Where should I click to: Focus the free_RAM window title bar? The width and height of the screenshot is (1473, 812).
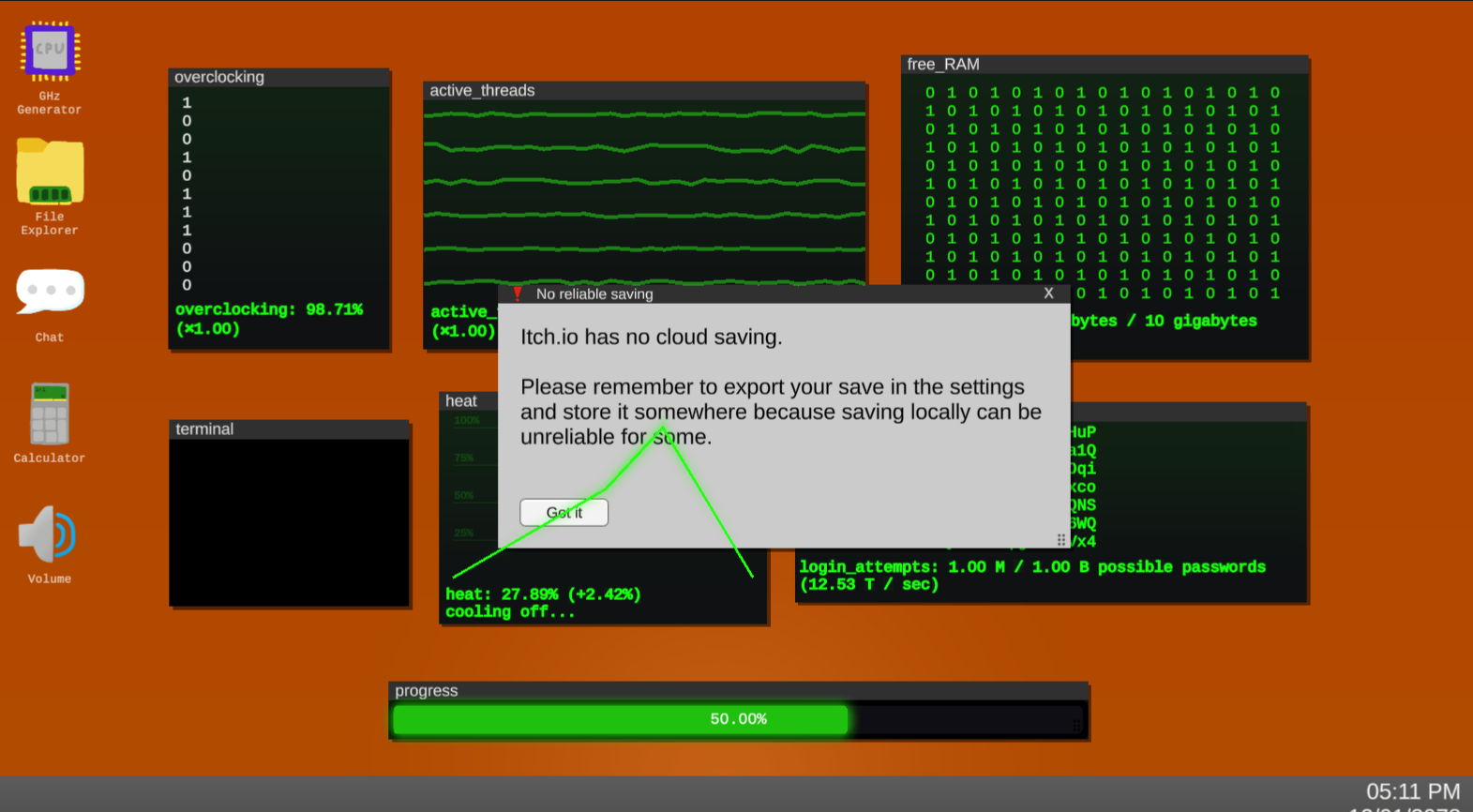pos(1105,65)
